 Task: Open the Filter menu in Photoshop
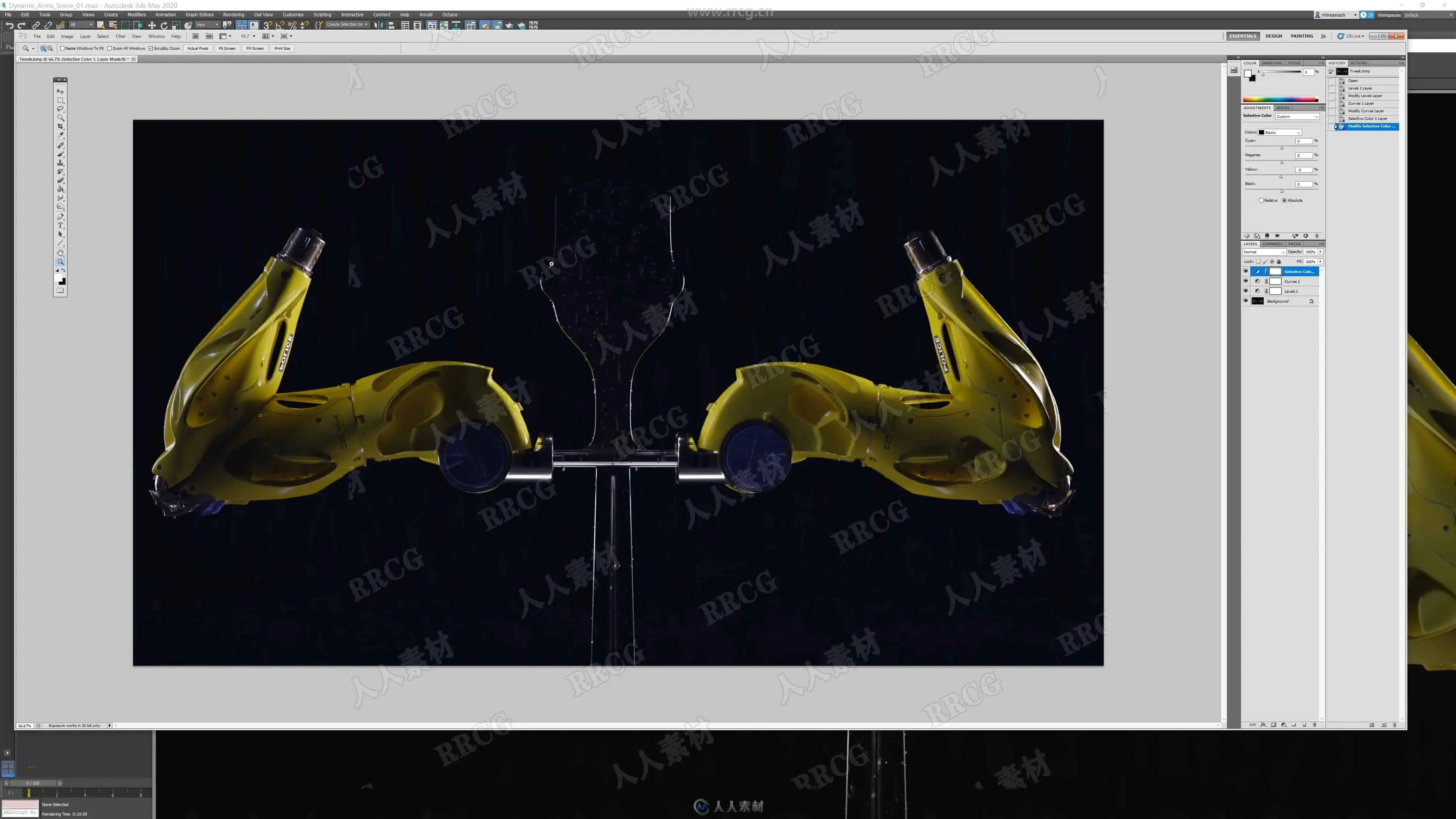[121, 36]
